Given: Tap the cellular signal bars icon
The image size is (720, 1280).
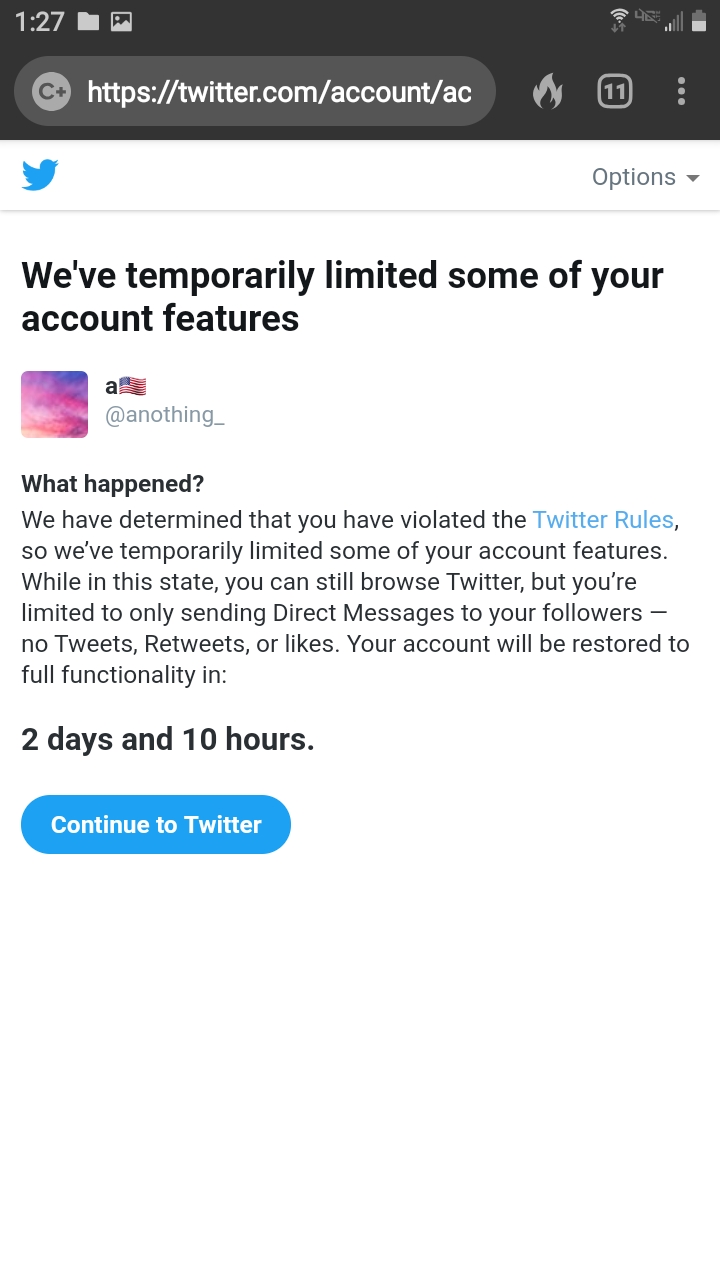Looking at the screenshot, I should (674, 22).
